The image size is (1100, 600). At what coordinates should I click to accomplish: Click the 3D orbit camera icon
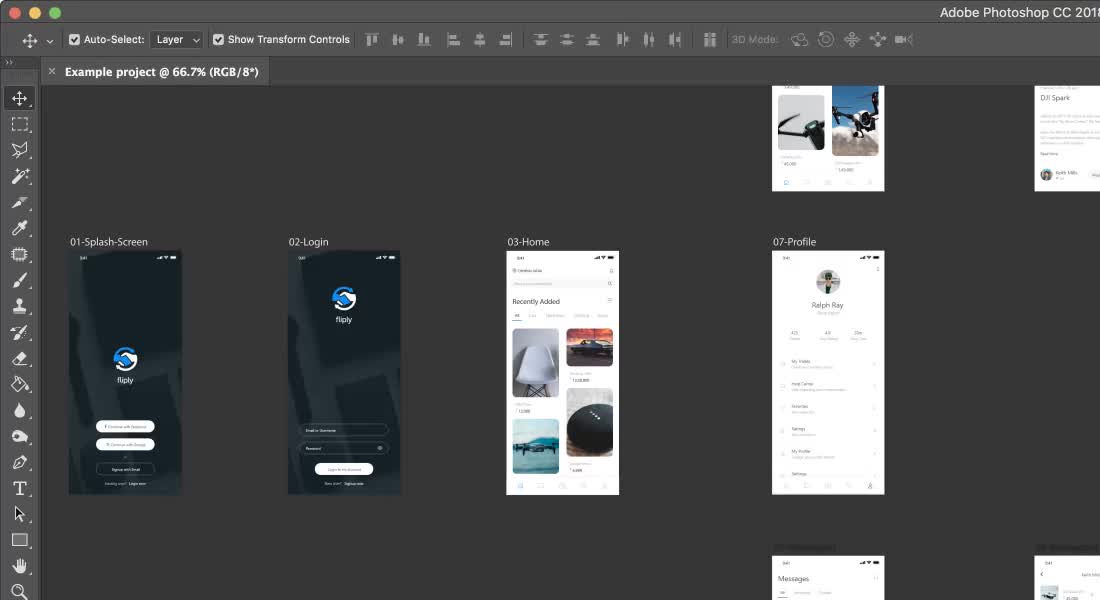click(799, 39)
